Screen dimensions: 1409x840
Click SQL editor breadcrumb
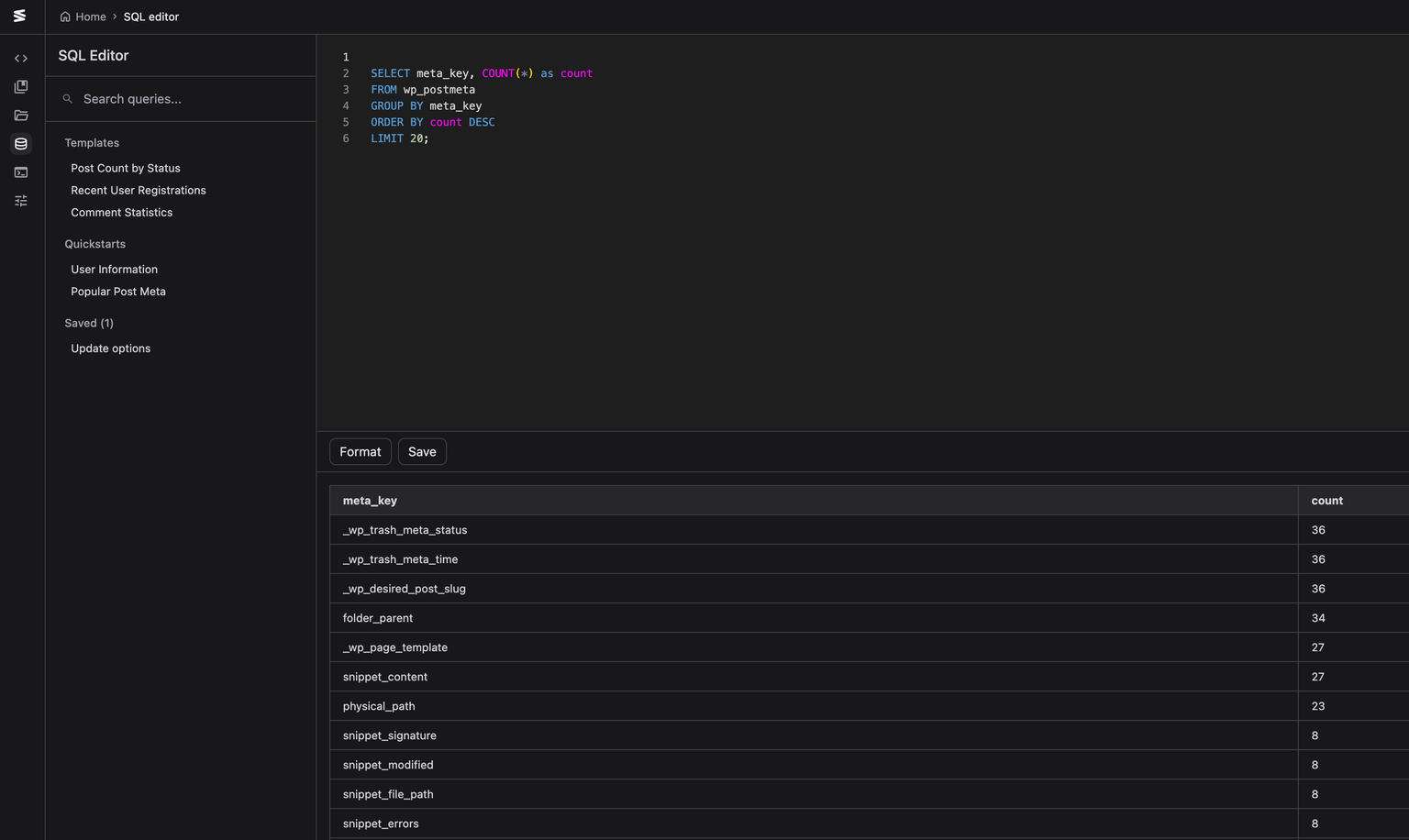click(151, 17)
